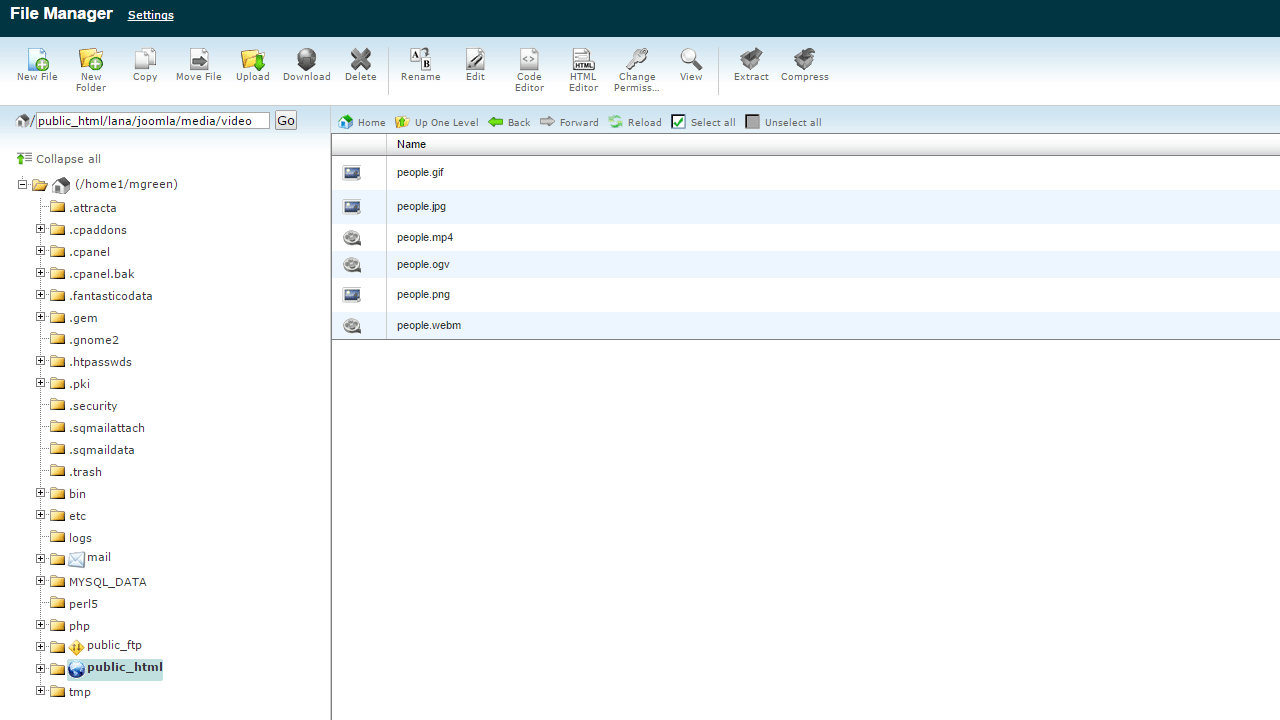Click Unselect all files
The height and width of the screenshot is (720, 1280).
783,122
